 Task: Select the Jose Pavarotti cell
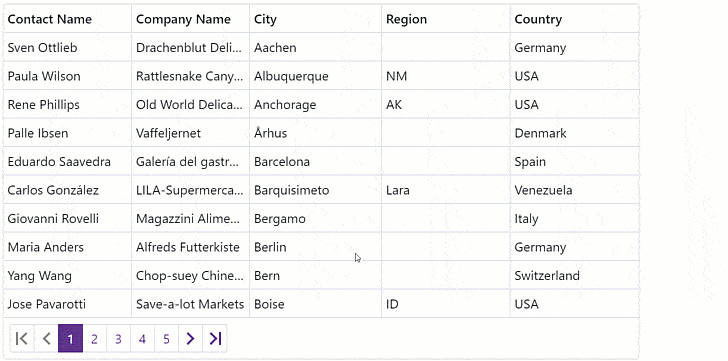pyautogui.click(x=67, y=304)
